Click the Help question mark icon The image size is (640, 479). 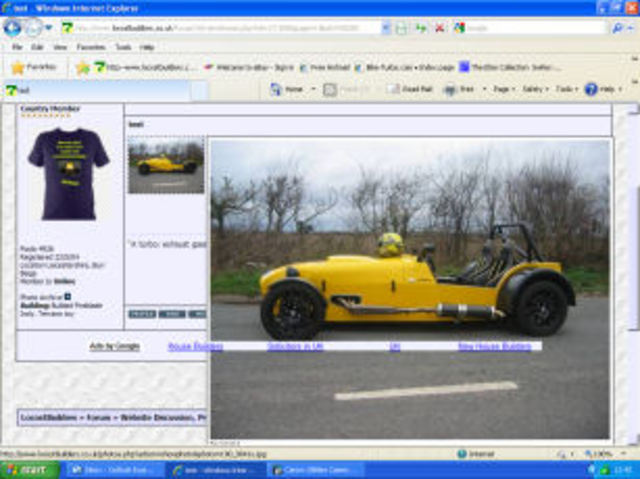591,89
